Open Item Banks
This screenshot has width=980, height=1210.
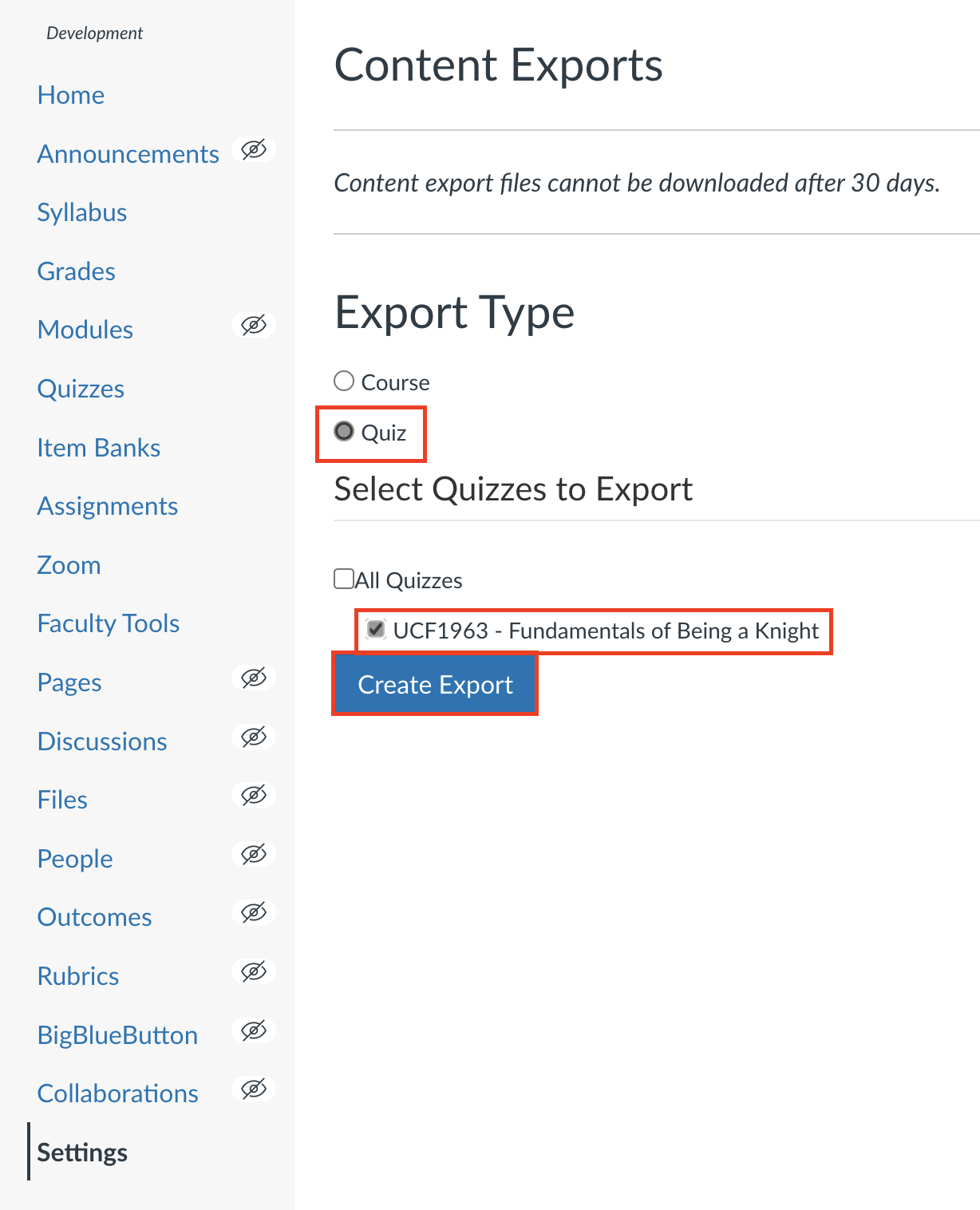click(x=99, y=448)
